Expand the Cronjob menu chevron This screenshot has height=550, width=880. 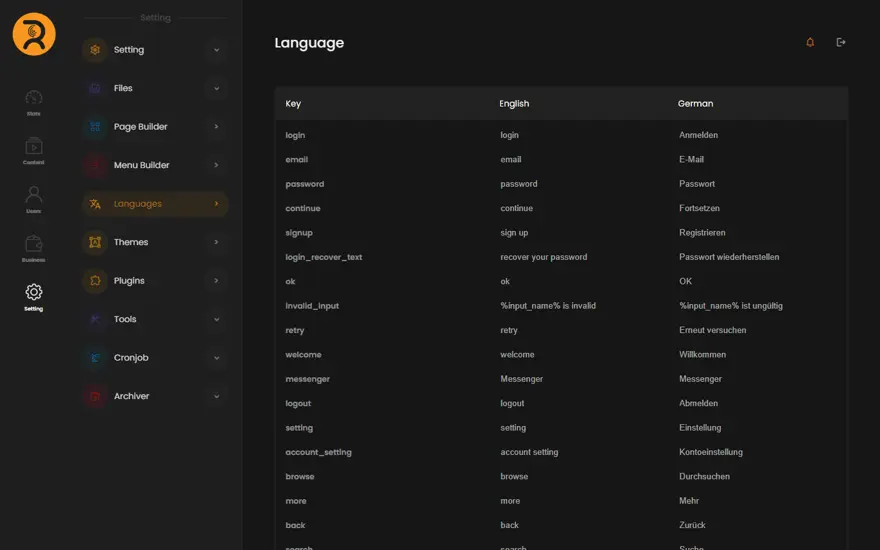(216, 358)
